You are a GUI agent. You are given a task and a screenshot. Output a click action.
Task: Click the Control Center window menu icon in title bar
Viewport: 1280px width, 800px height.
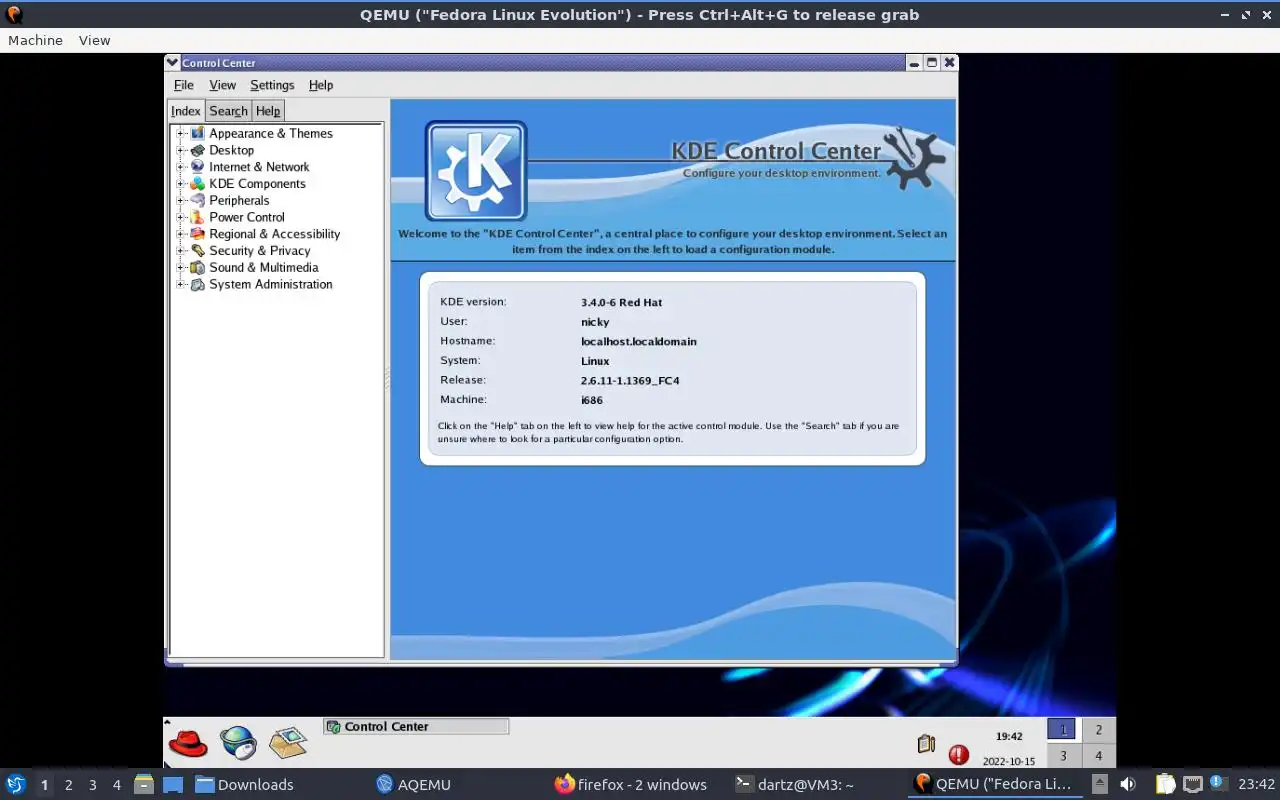point(172,62)
